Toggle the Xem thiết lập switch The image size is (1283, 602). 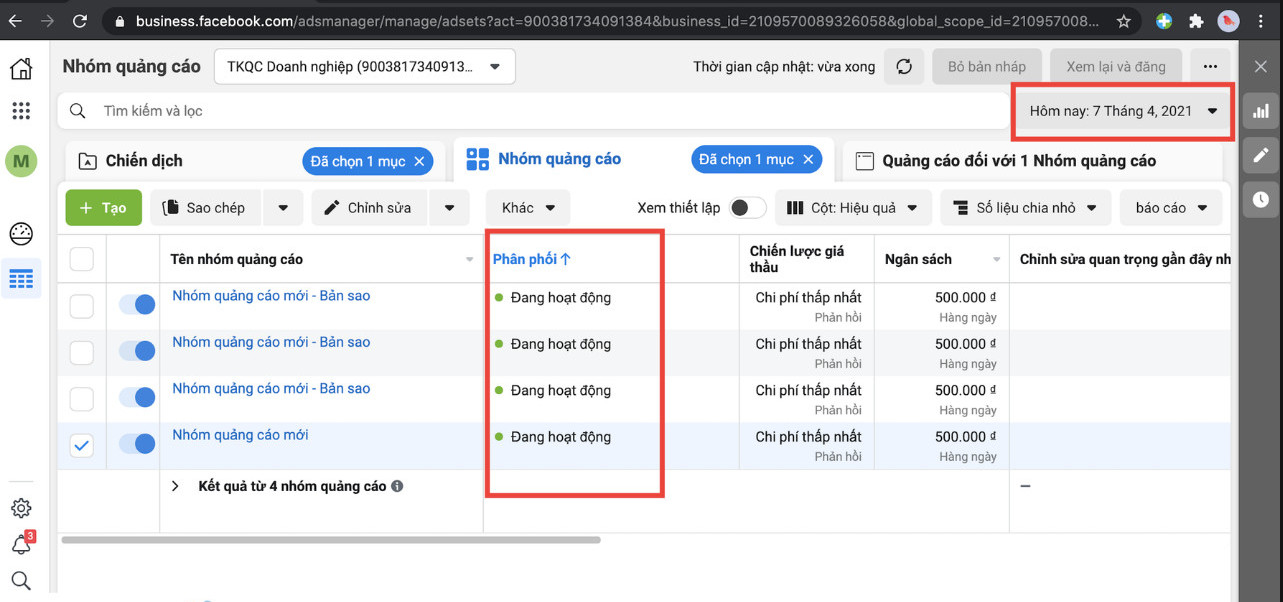pos(747,208)
